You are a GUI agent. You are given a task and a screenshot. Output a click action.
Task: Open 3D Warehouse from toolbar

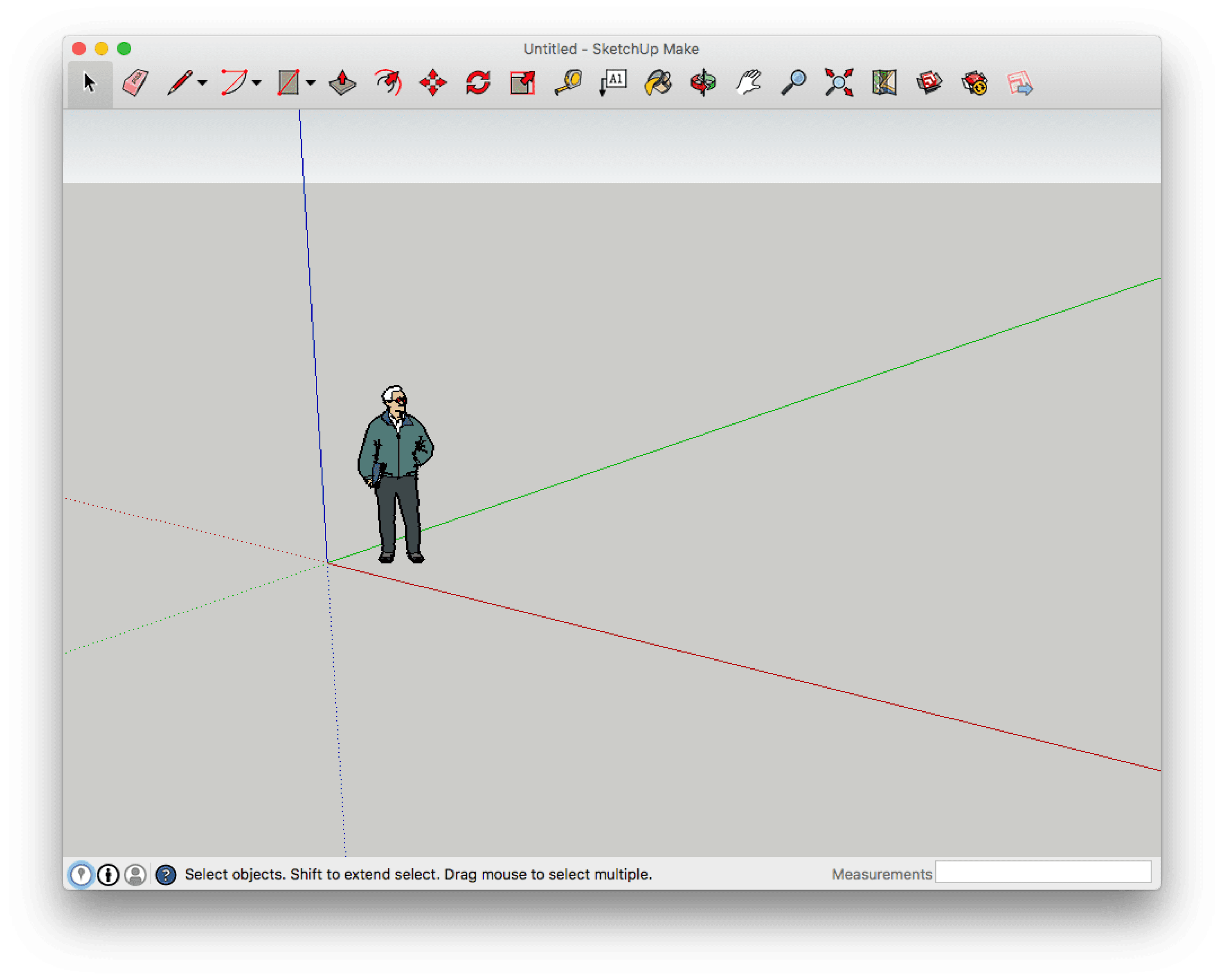coord(929,83)
